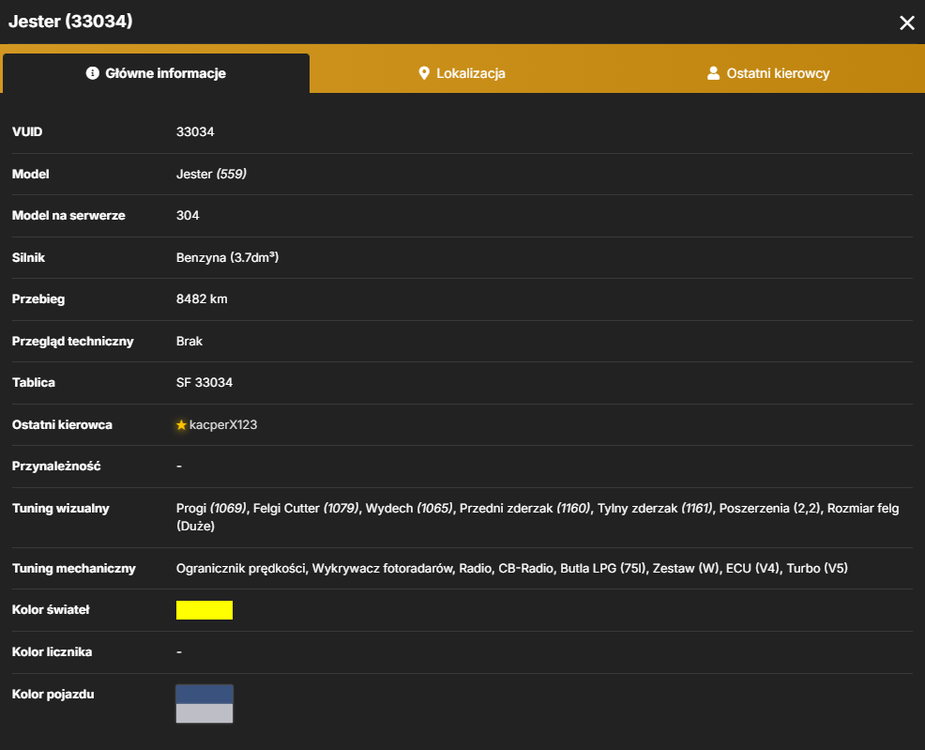
Task: Switch to the Lokalizacja tab
Action: [x=462, y=73]
